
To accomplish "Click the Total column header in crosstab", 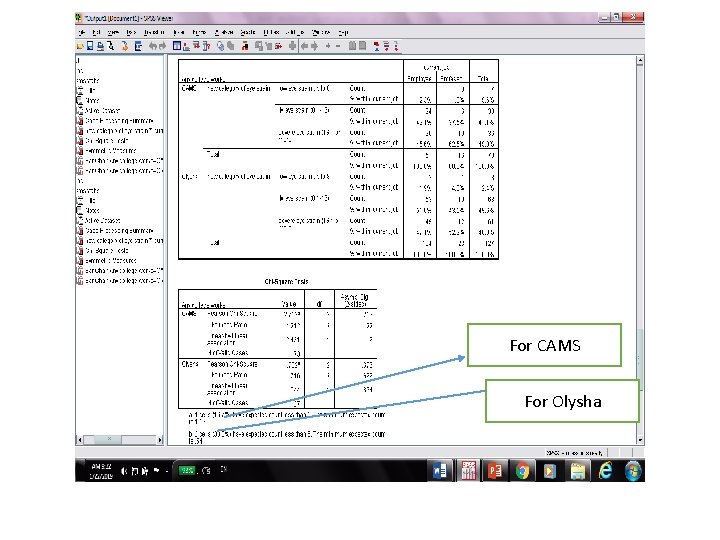I will tap(483, 79).
